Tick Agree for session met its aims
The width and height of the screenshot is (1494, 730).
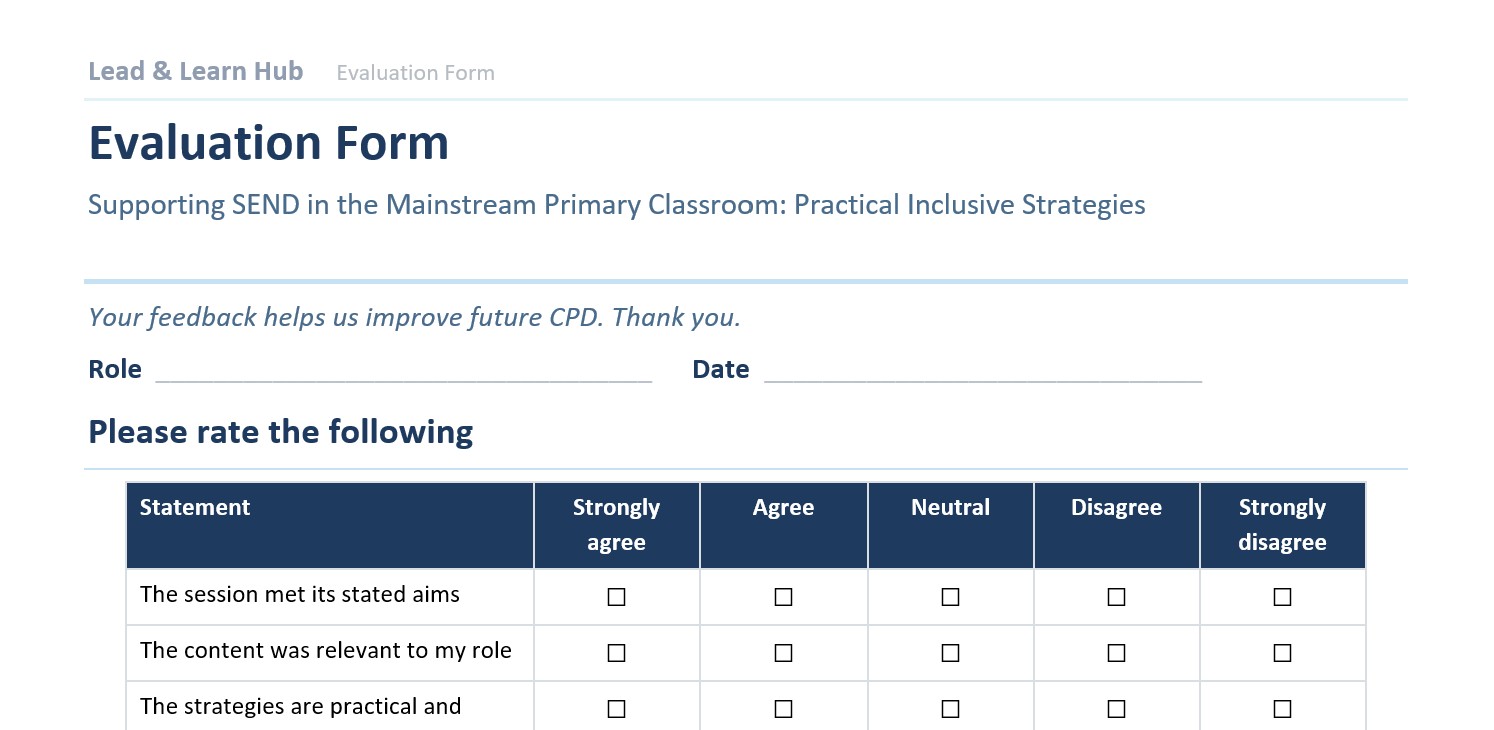tap(783, 597)
